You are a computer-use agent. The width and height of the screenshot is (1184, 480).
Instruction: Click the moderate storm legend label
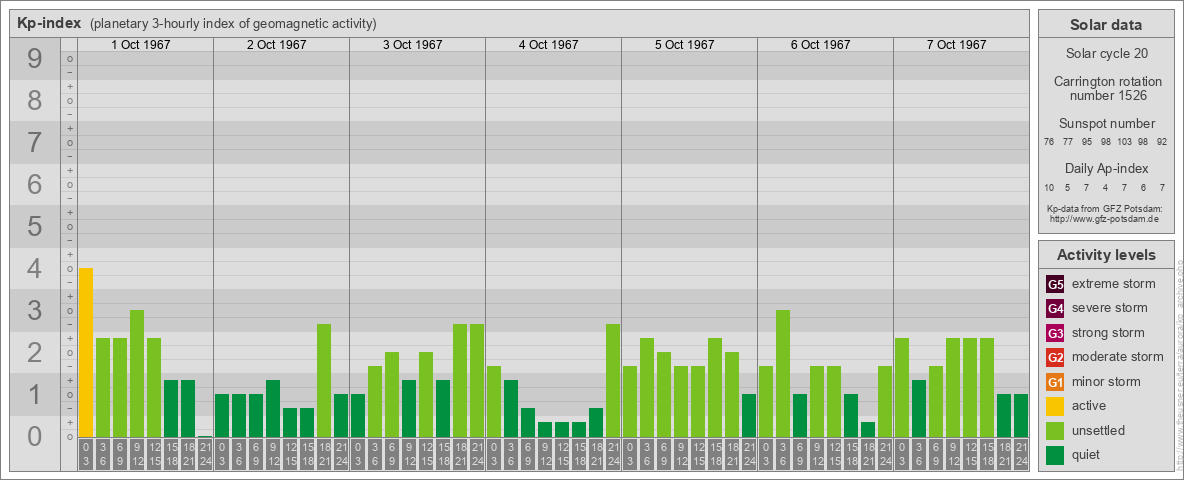pos(1118,357)
